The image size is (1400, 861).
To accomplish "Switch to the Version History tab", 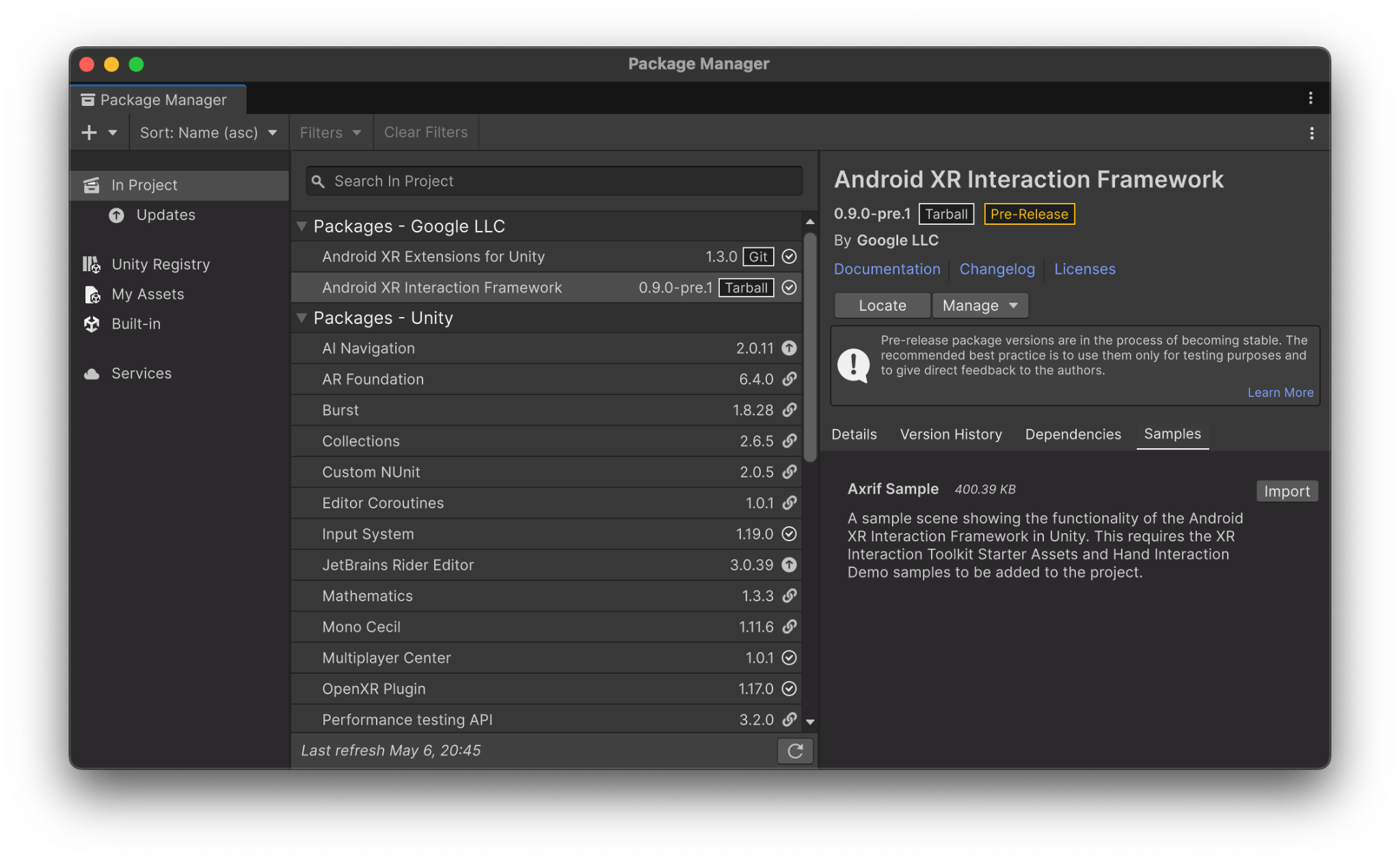I will coord(951,435).
